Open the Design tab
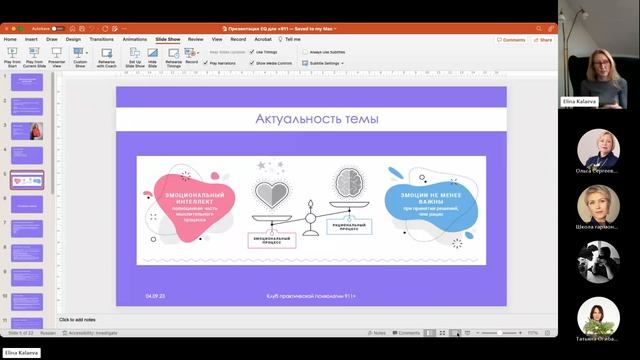Viewport: 640px width, 360px height. (73, 39)
